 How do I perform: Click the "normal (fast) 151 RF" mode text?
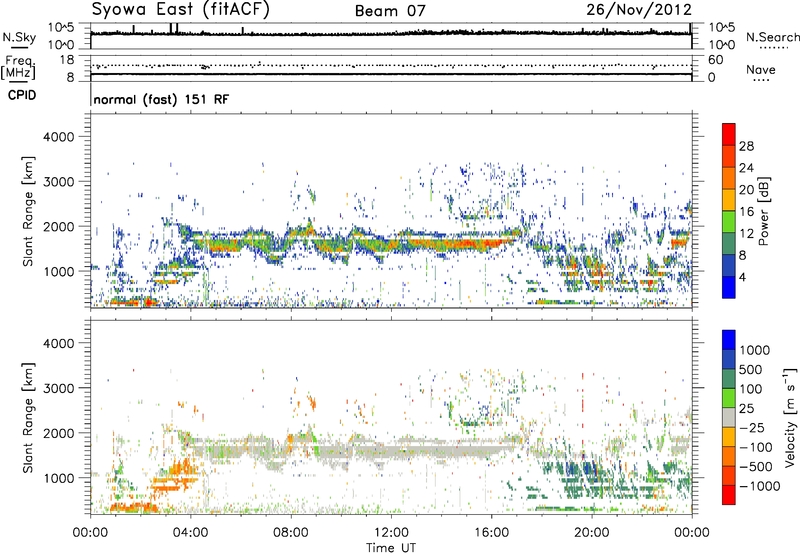pyautogui.click(x=161, y=99)
